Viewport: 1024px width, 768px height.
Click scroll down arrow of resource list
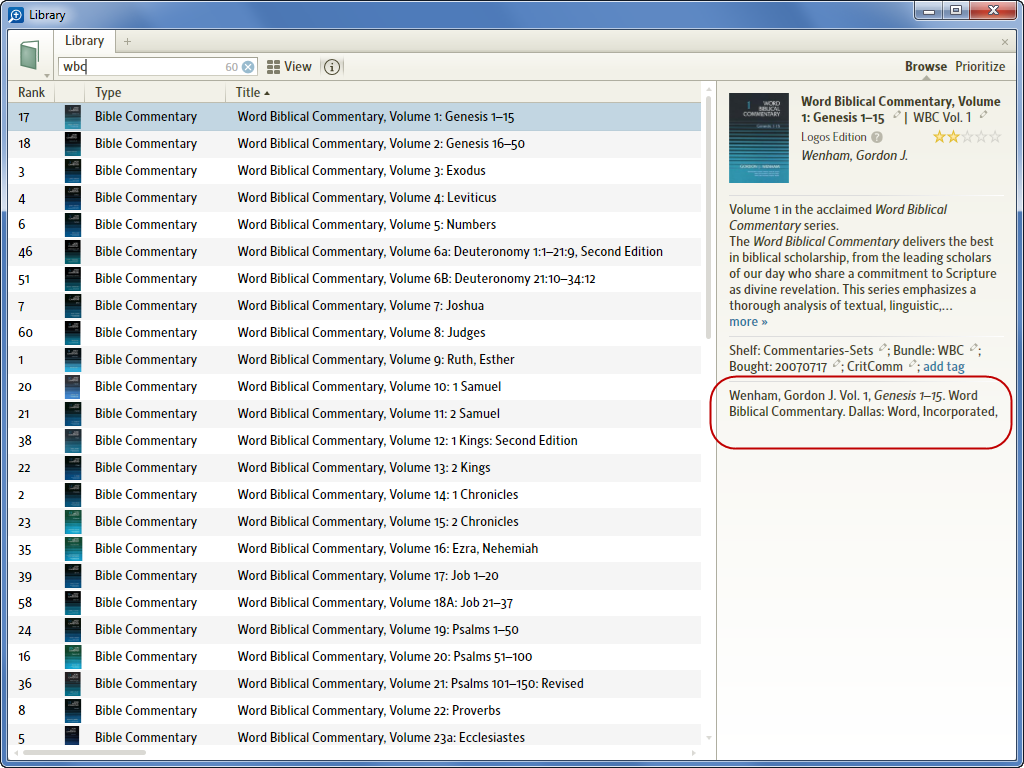(709, 738)
